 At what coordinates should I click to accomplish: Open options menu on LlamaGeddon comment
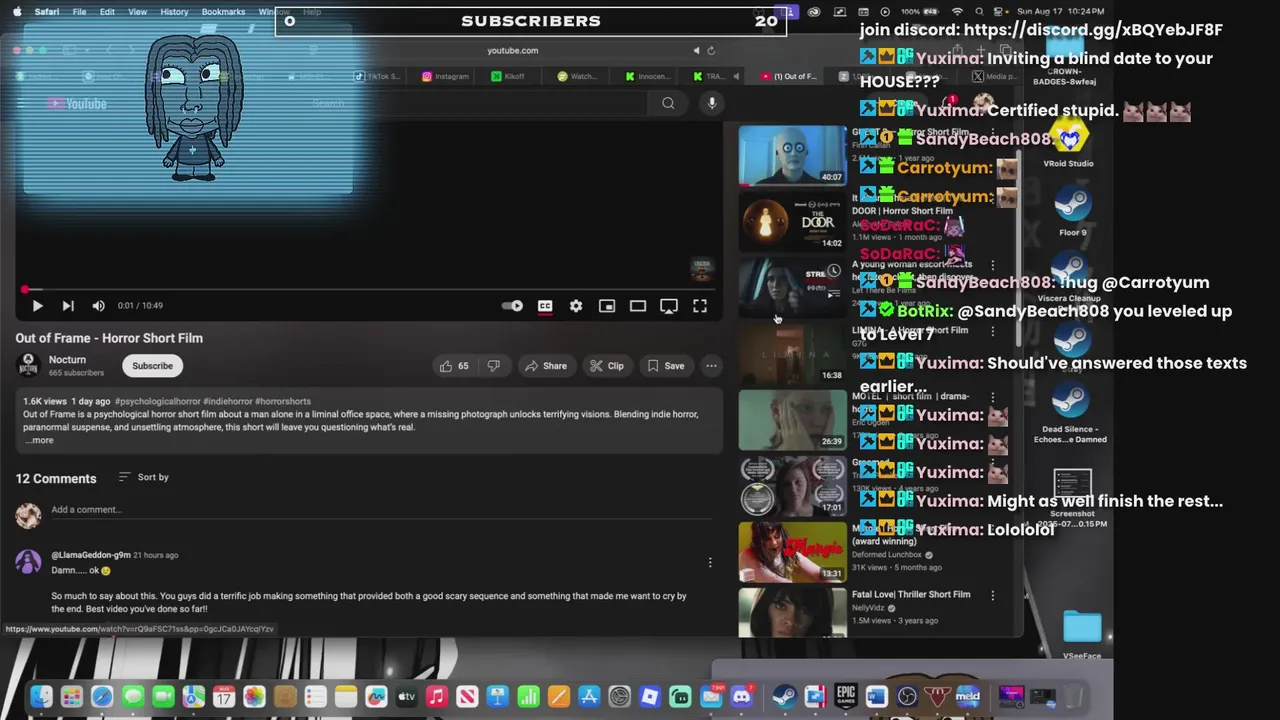tap(710, 563)
